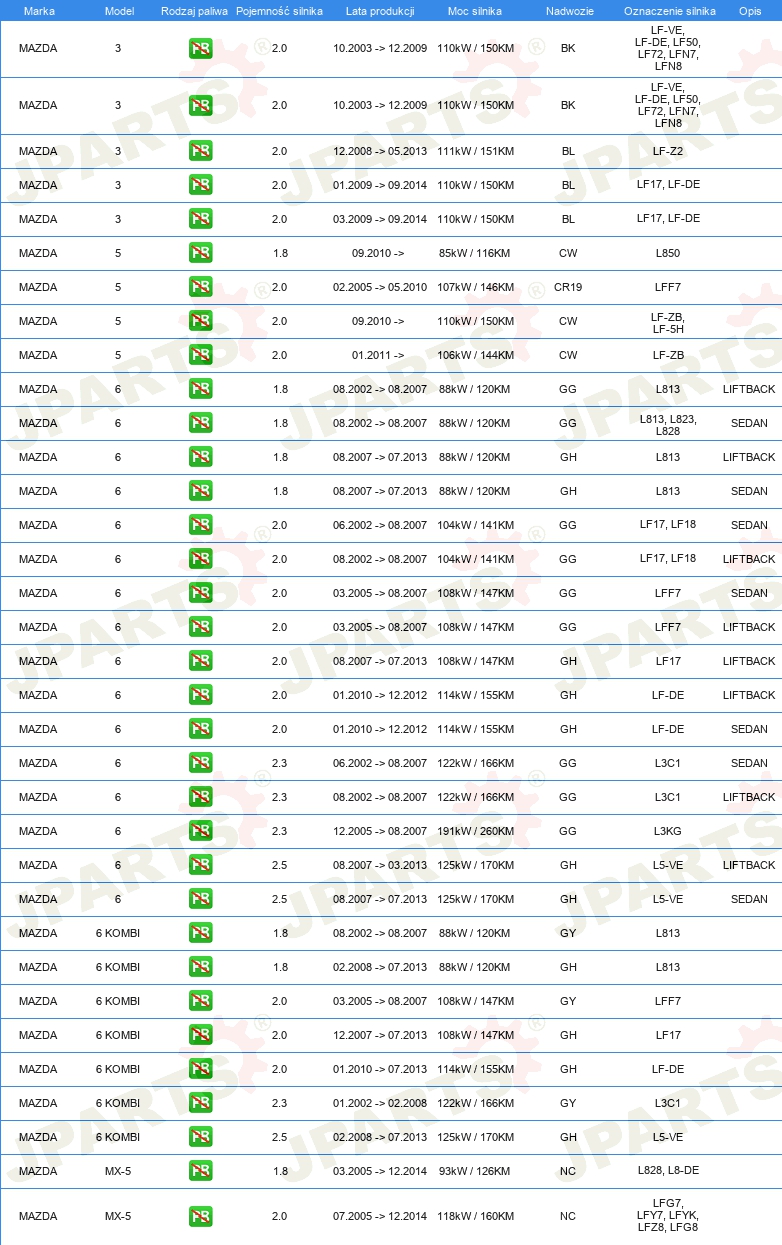Select the '08.2007 -> 03.2013' production years cell

click(380, 865)
